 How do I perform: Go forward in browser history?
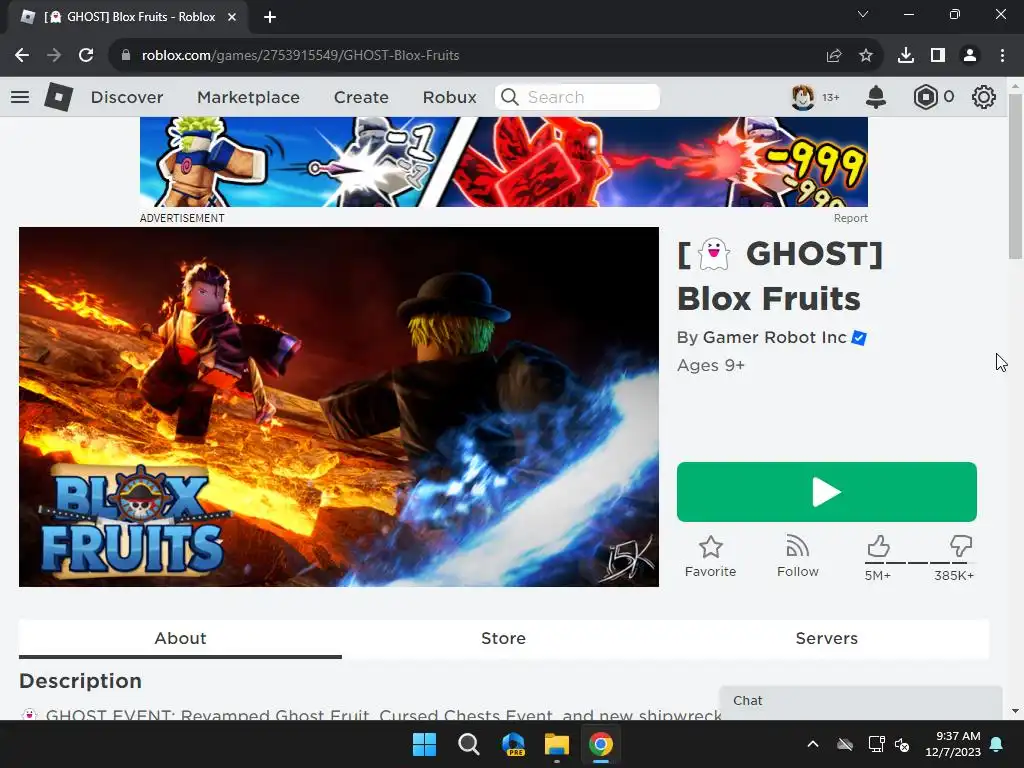click(x=54, y=56)
